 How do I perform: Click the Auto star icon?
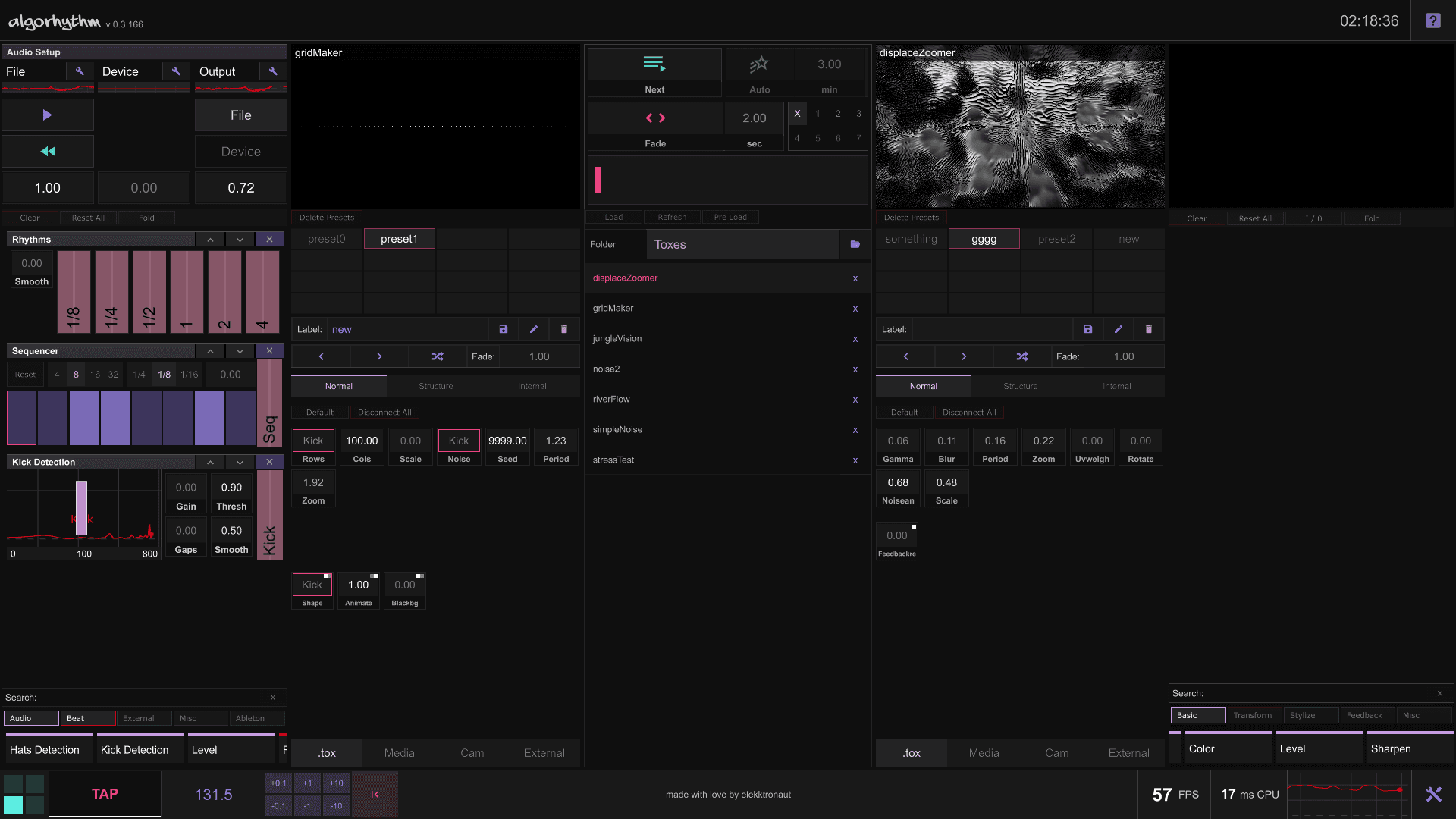[x=759, y=64]
